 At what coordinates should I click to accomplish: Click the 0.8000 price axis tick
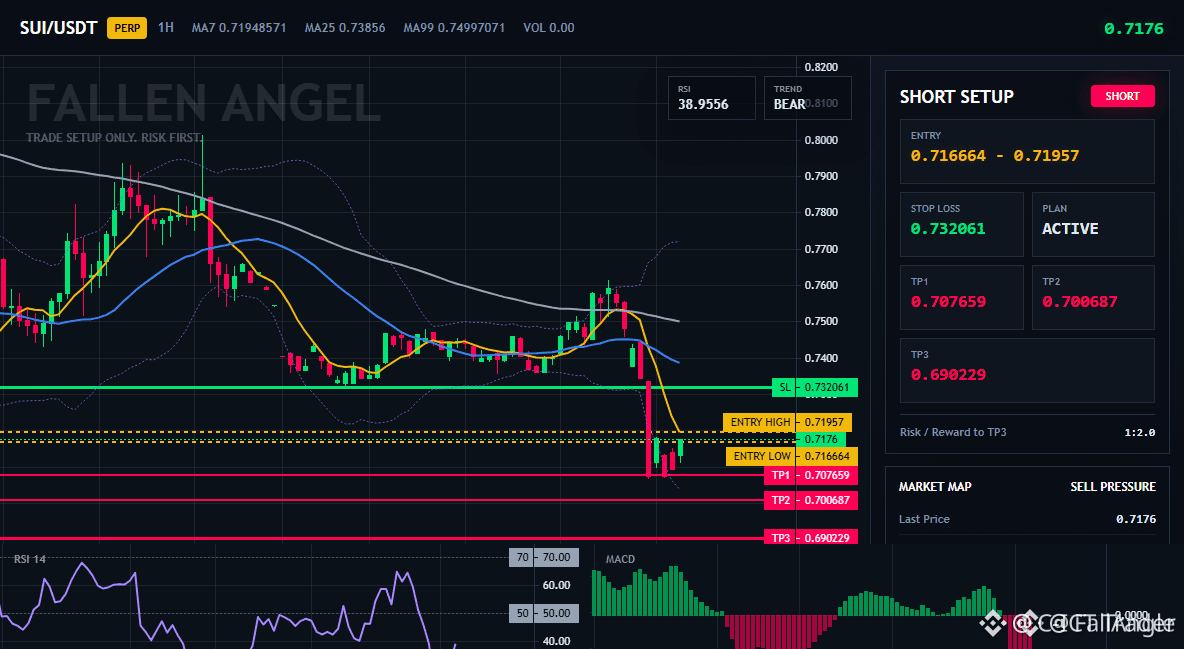(x=821, y=140)
